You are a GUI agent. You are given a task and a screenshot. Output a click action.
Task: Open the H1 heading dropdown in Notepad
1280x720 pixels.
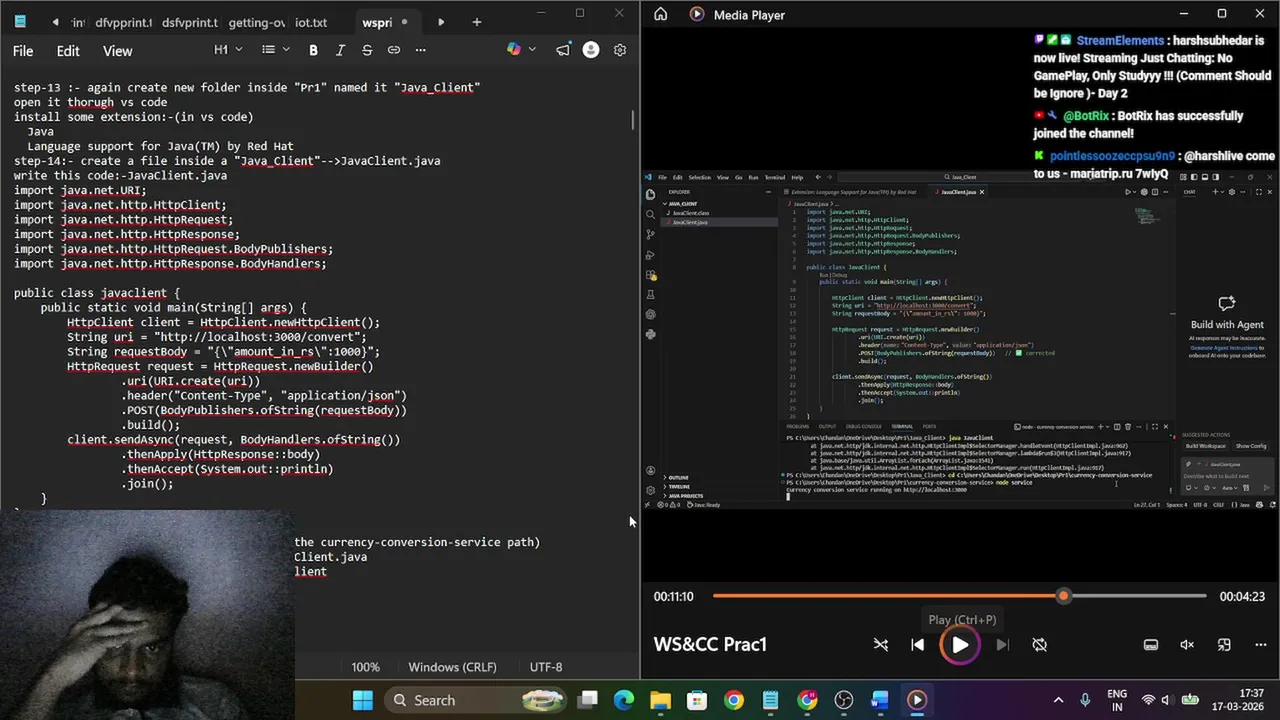pyautogui.click(x=227, y=50)
